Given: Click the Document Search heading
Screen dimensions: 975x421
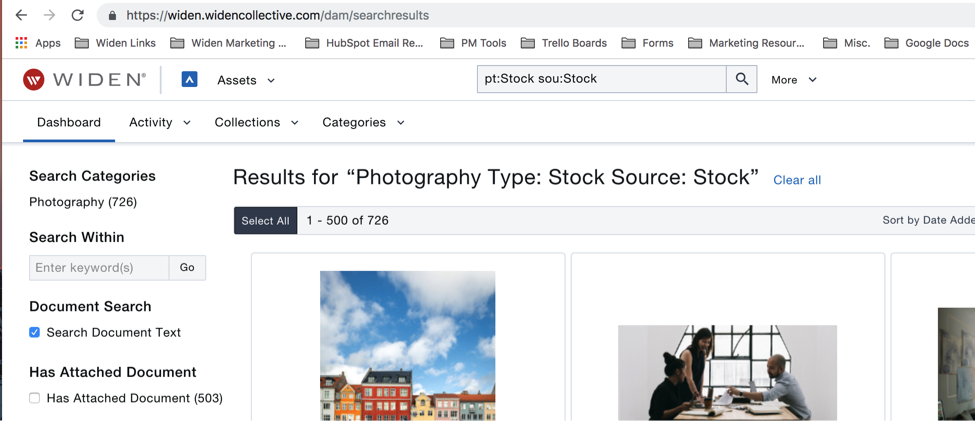Looking at the screenshot, I should 90,307.
